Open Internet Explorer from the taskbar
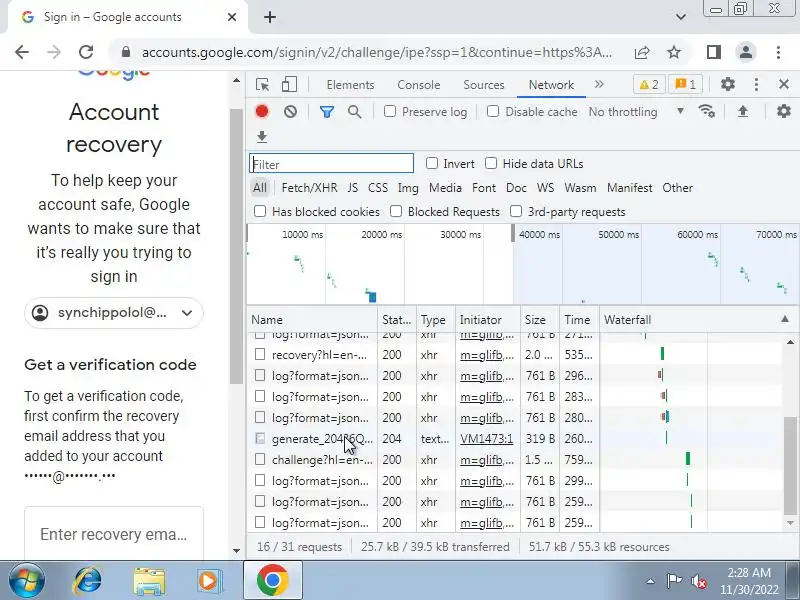The image size is (800, 600). (x=87, y=580)
